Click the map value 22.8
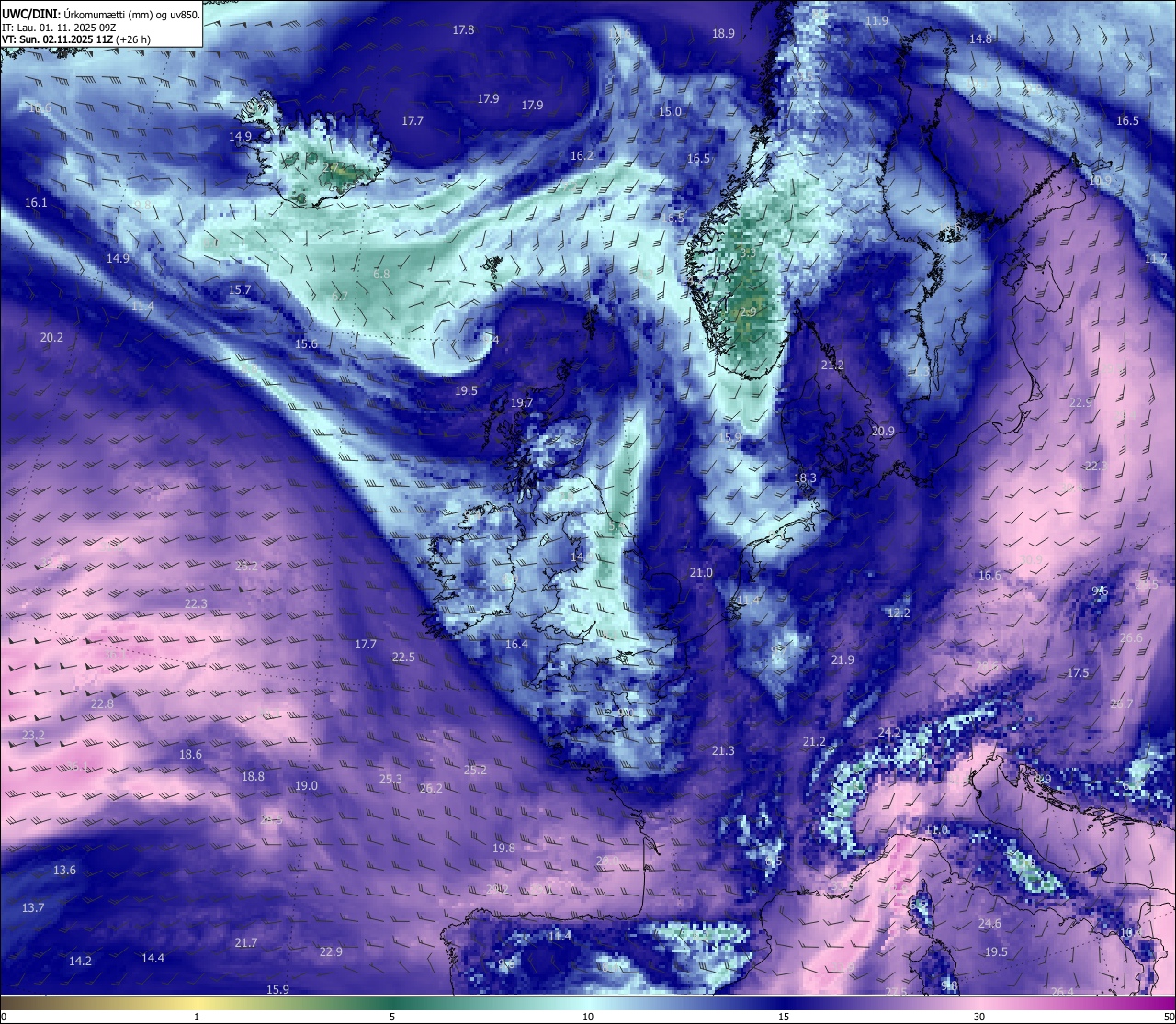This screenshot has height=1024, width=1176. (102, 704)
